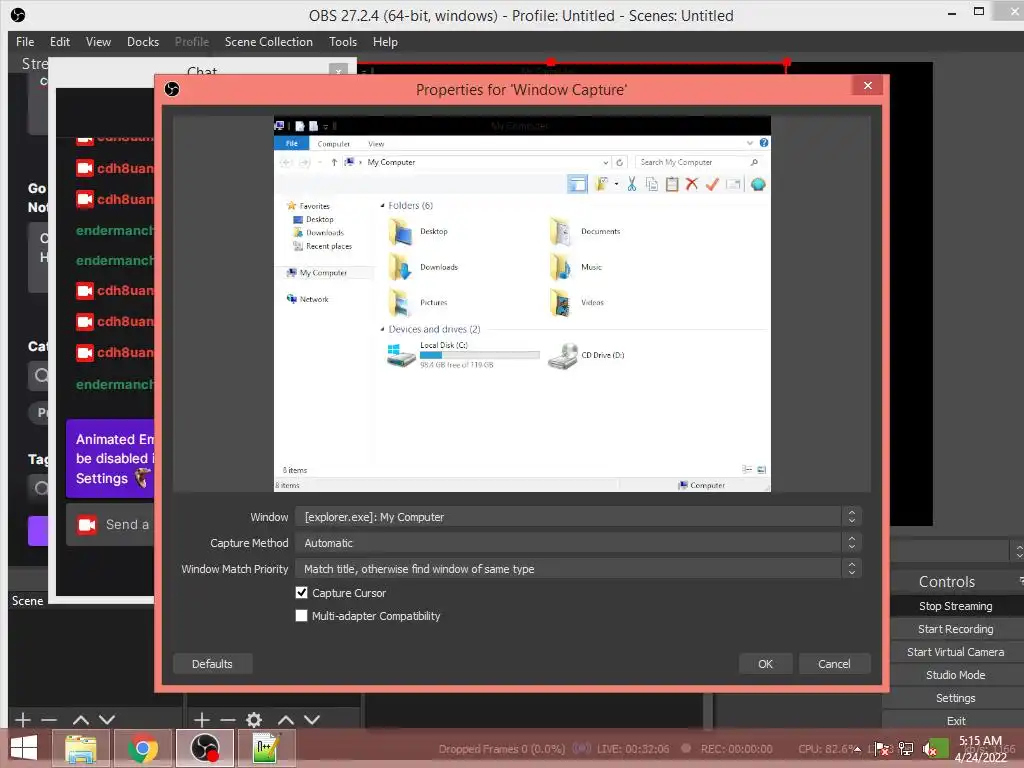Viewport: 1024px width, 768px height.
Task: Move the scene up with the arrow
Action: (x=81, y=720)
